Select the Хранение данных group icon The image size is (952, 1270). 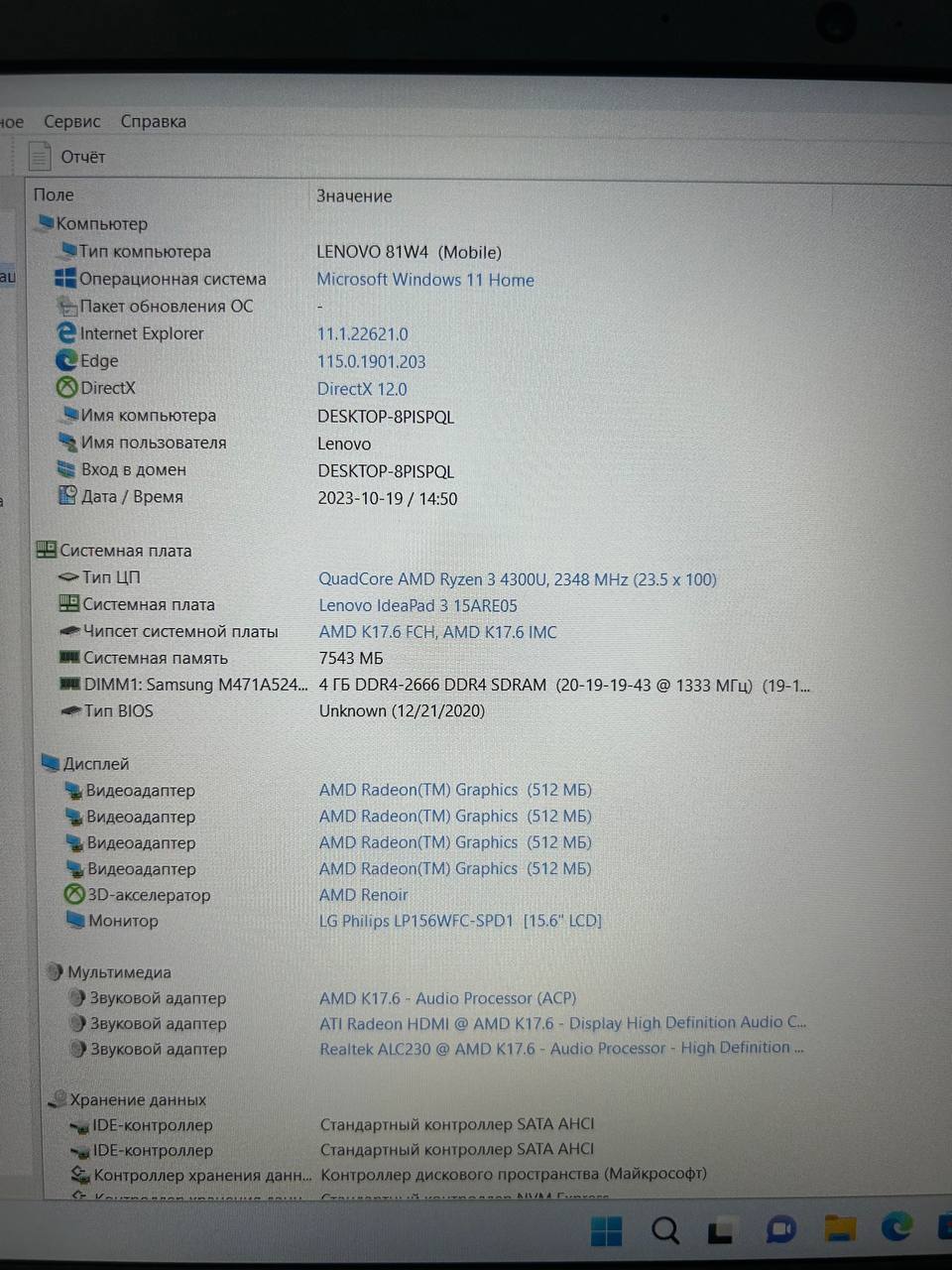click(x=58, y=1099)
